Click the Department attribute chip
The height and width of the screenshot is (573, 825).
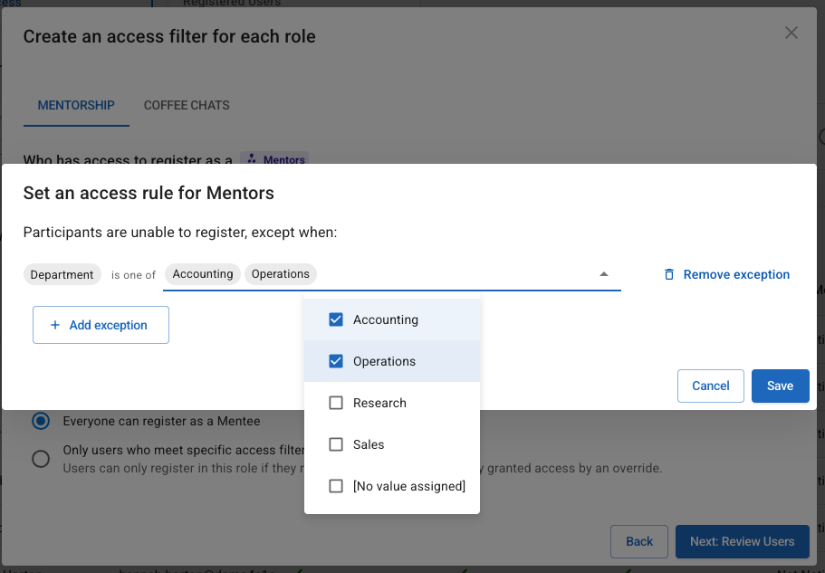(x=62, y=275)
